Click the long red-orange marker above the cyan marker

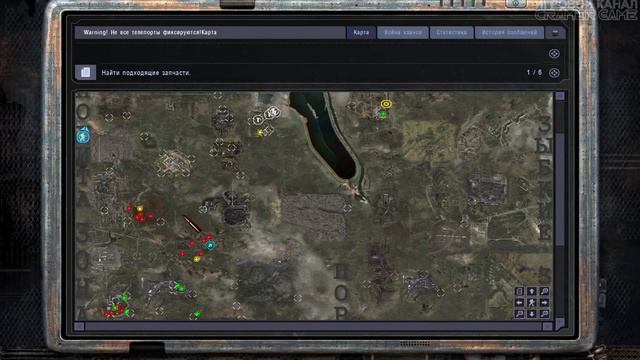click(x=191, y=224)
